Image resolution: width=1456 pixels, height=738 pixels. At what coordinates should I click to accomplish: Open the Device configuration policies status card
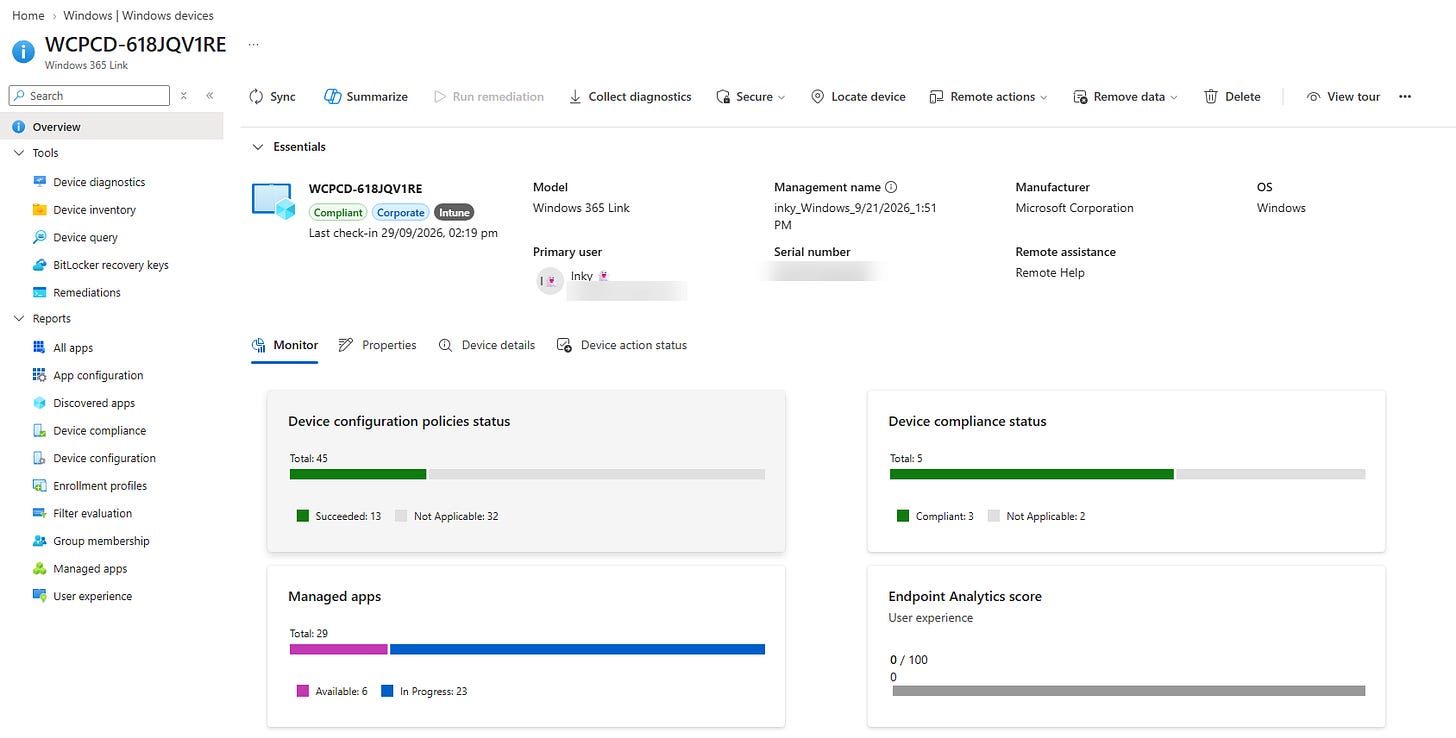pyautogui.click(x=526, y=471)
